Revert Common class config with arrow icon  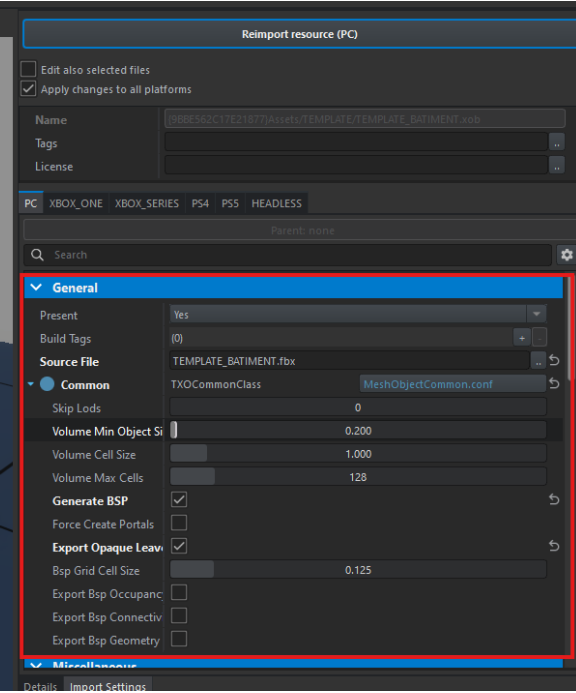(x=554, y=384)
